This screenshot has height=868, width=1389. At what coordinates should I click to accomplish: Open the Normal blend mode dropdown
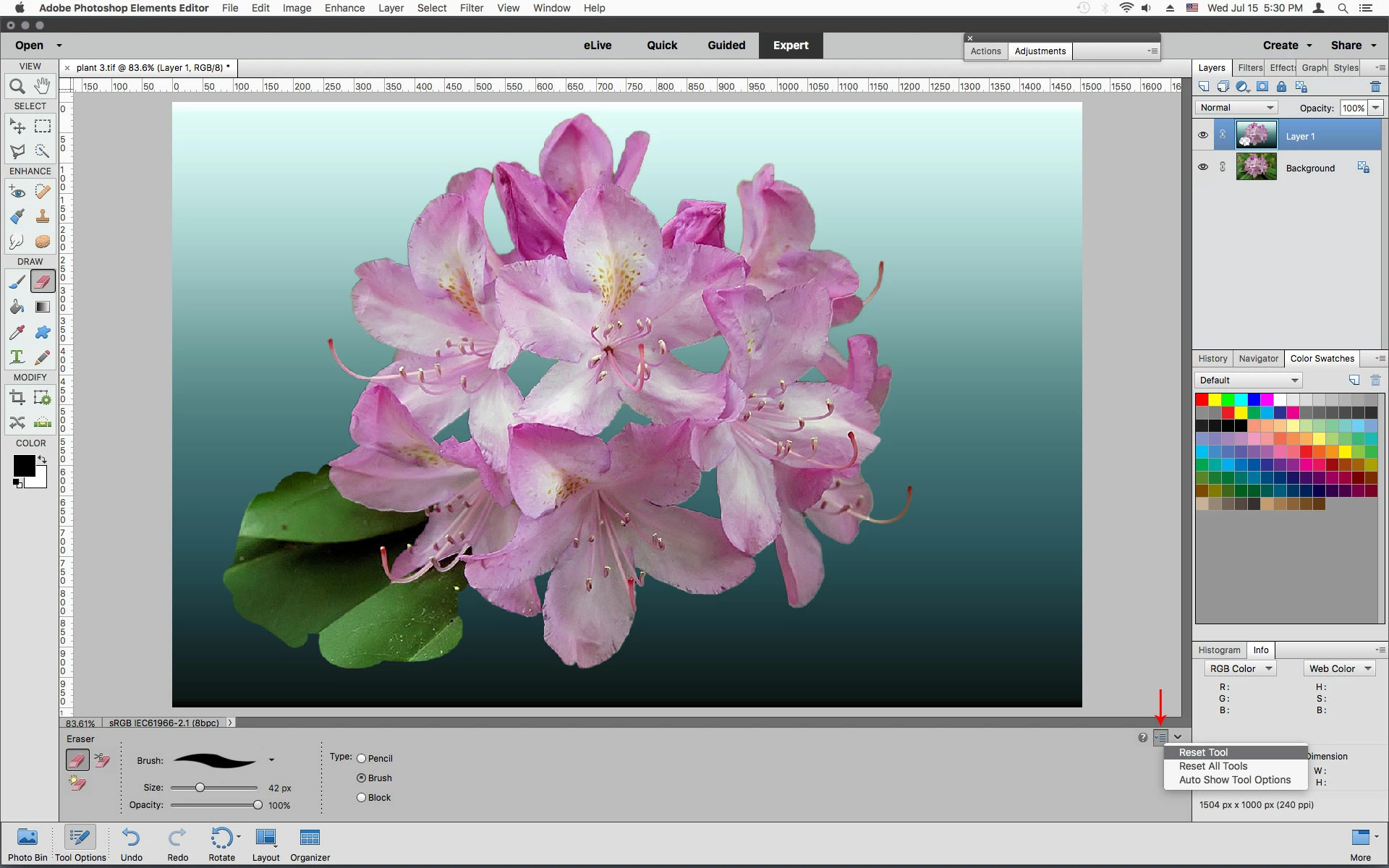[1236, 108]
